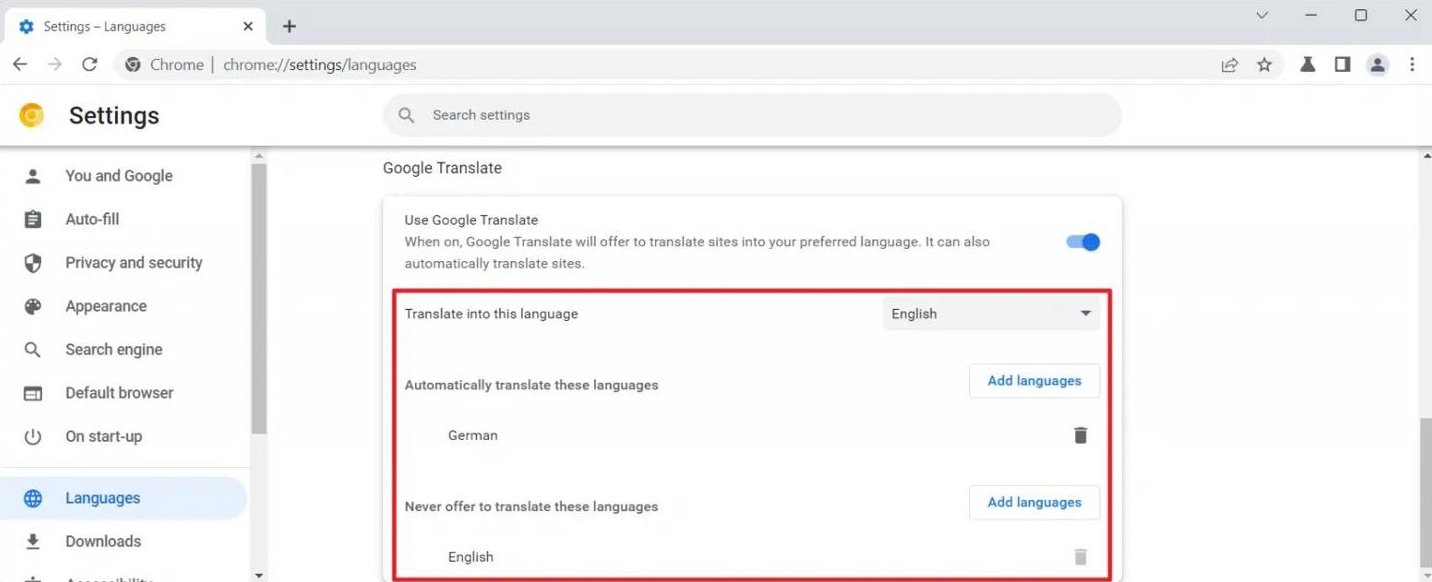This screenshot has width=1432, height=582.
Task: Focus the Search settings field
Action: (x=752, y=115)
